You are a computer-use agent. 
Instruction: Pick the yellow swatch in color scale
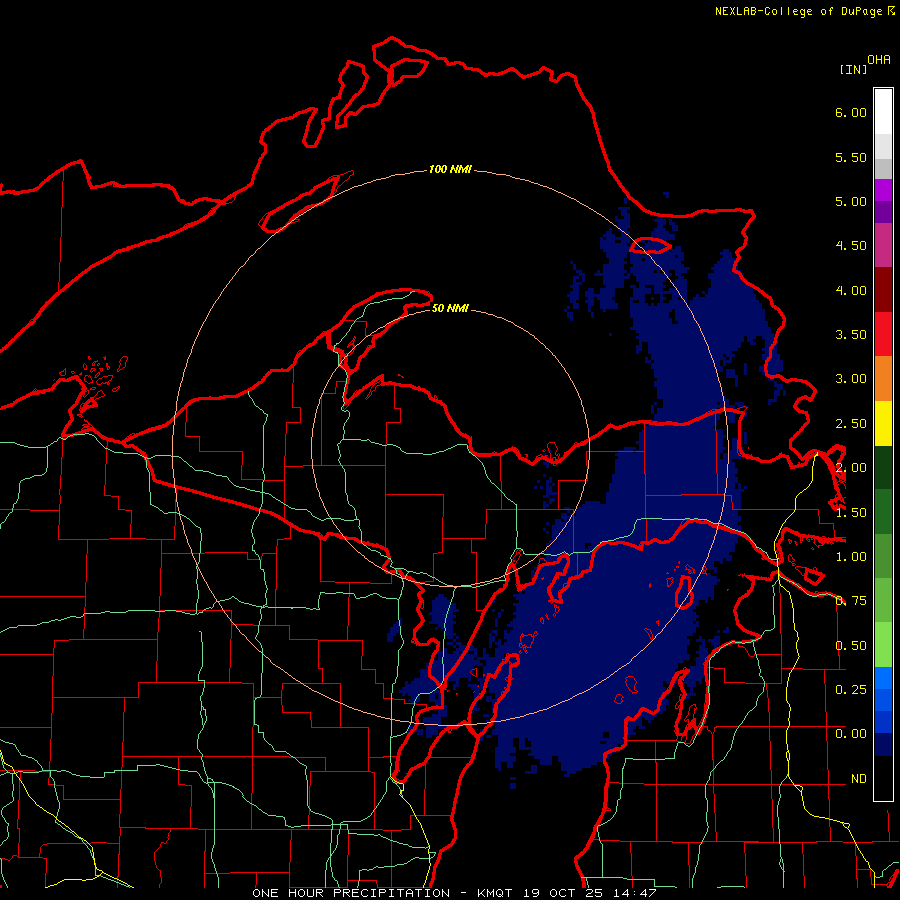883,424
